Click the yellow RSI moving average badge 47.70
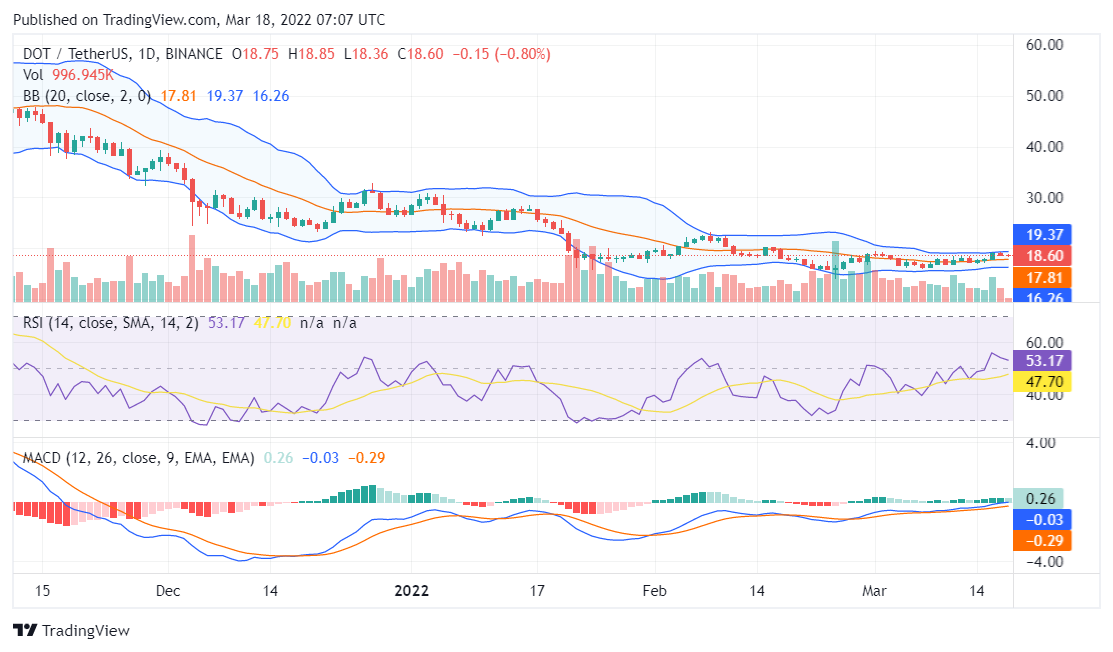Image resolution: width=1113 pixels, height=652 pixels. [1045, 381]
